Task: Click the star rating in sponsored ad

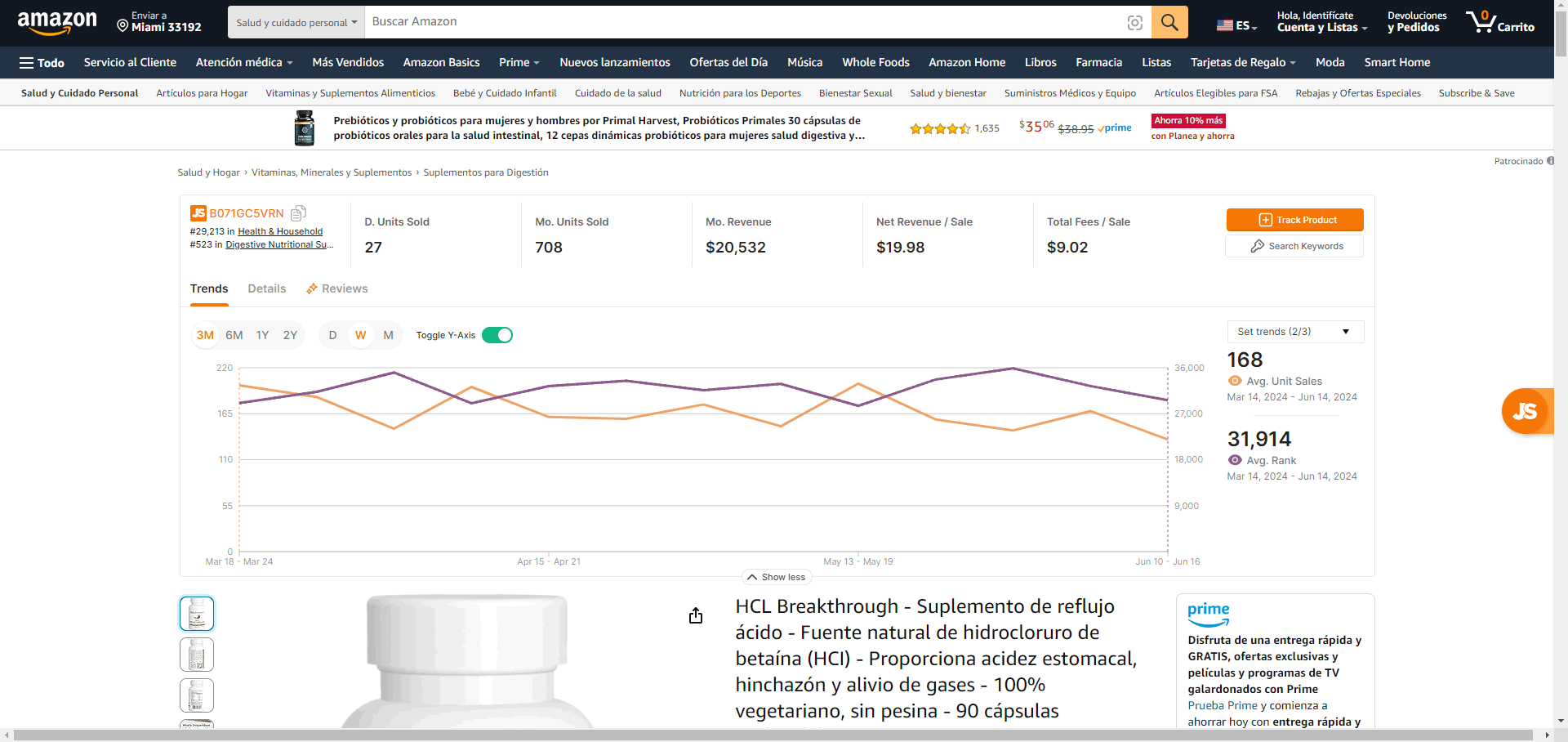Action: click(x=940, y=128)
